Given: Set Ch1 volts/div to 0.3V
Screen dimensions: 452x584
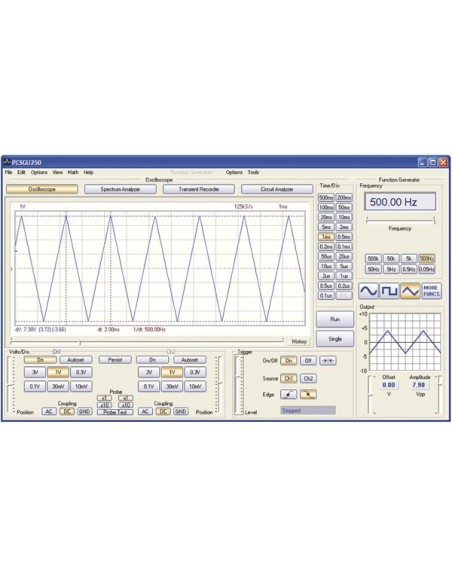Looking at the screenshot, I should click(x=81, y=372).
